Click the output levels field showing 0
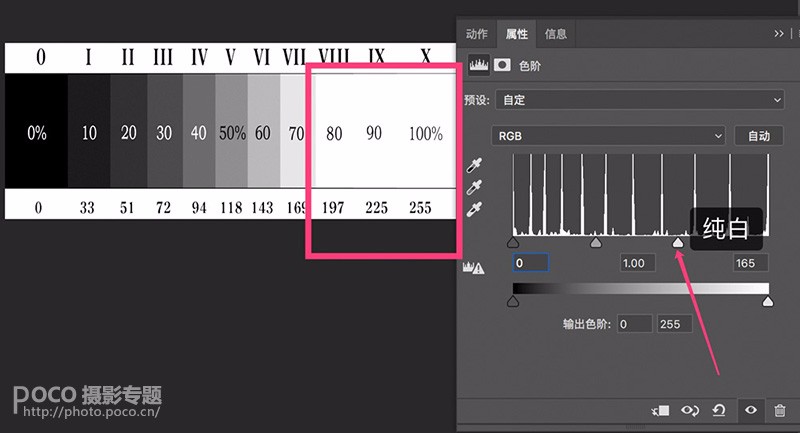 point(635,324)
